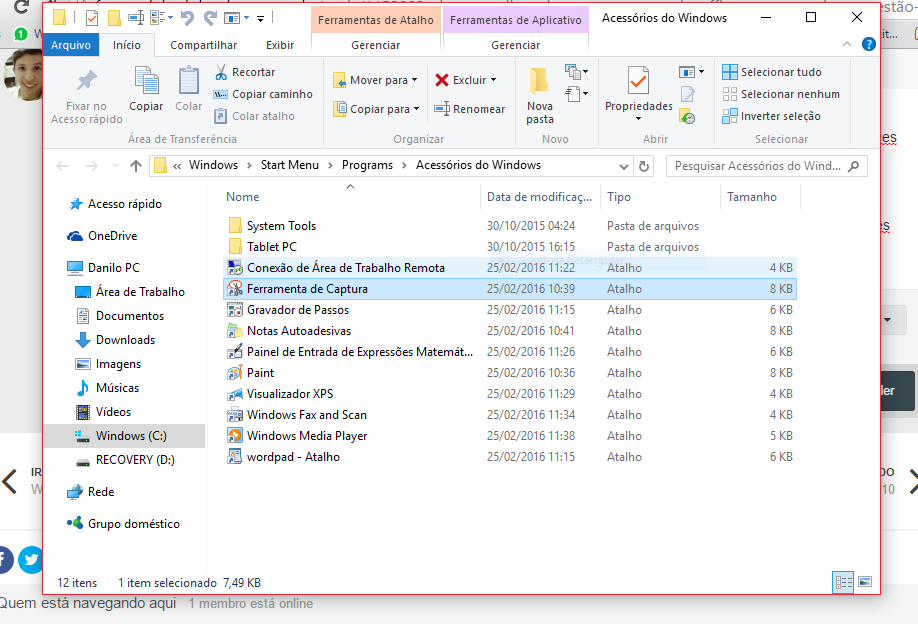
Task: Click the Up one level arrow
Action: point(136,166)
